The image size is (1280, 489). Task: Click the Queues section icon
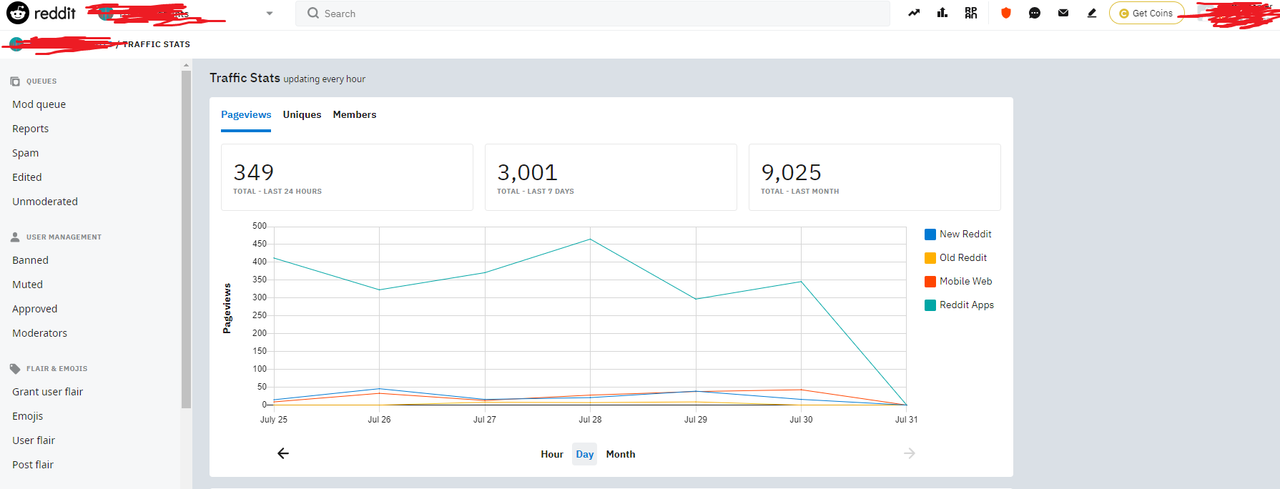(x=15, y=81)
